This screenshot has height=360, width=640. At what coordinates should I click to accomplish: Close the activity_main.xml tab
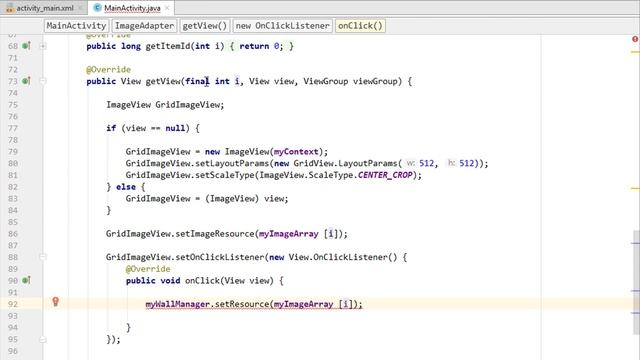80,8
